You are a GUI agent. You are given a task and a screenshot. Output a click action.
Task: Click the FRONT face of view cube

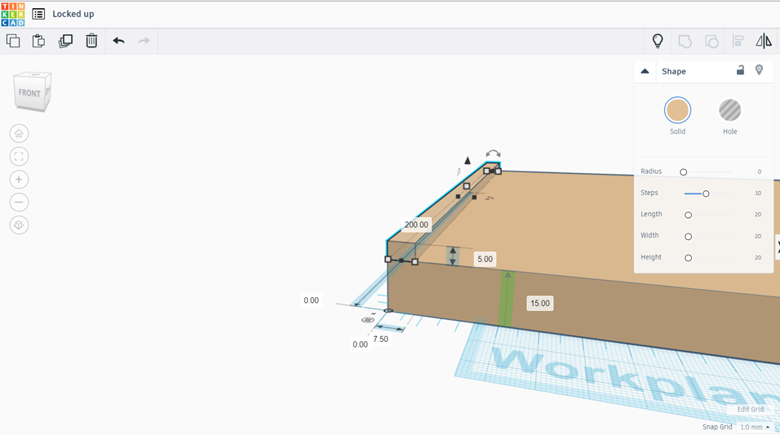(29, 93)
